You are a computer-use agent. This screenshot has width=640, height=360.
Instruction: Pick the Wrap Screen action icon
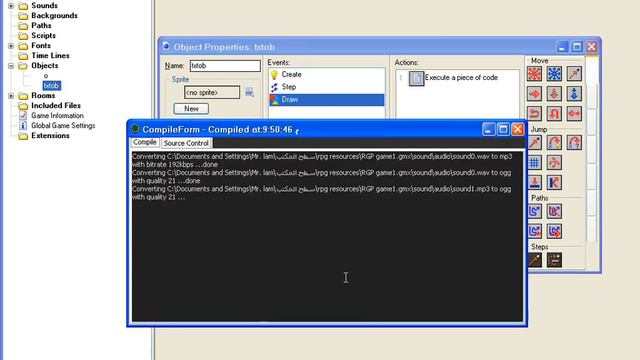[554, 162]
